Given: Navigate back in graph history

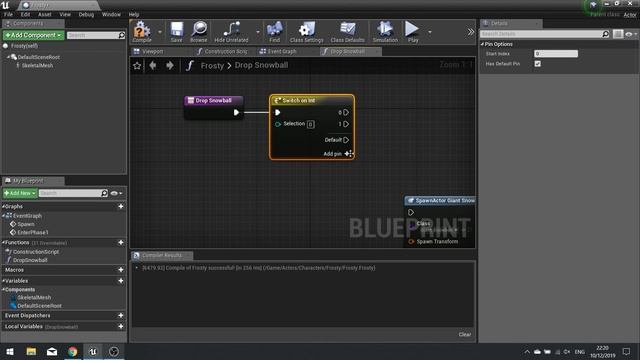Looking at the screenshot, I should 153,65.
